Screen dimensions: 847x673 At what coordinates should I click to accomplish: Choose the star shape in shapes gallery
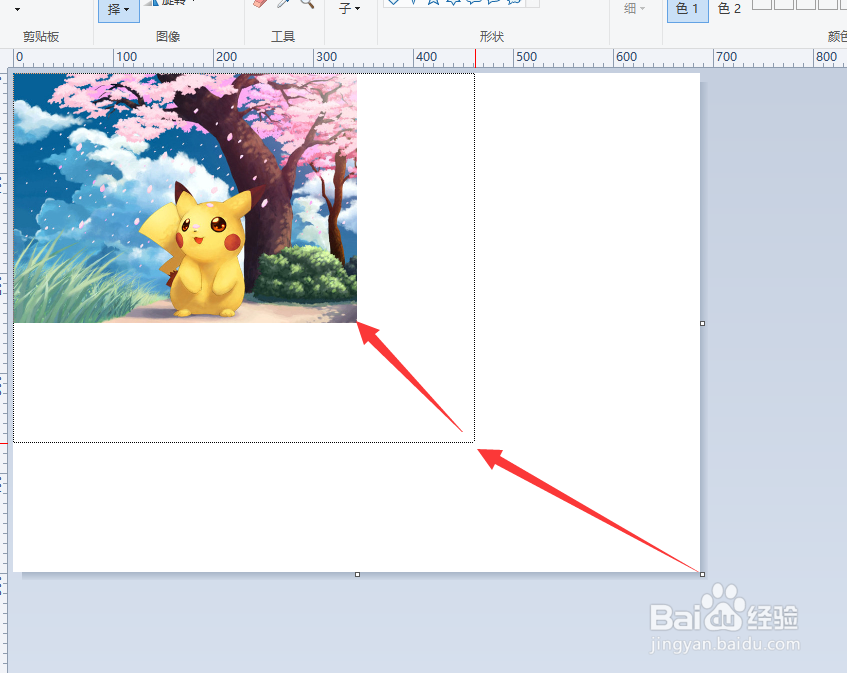(433, 3)
